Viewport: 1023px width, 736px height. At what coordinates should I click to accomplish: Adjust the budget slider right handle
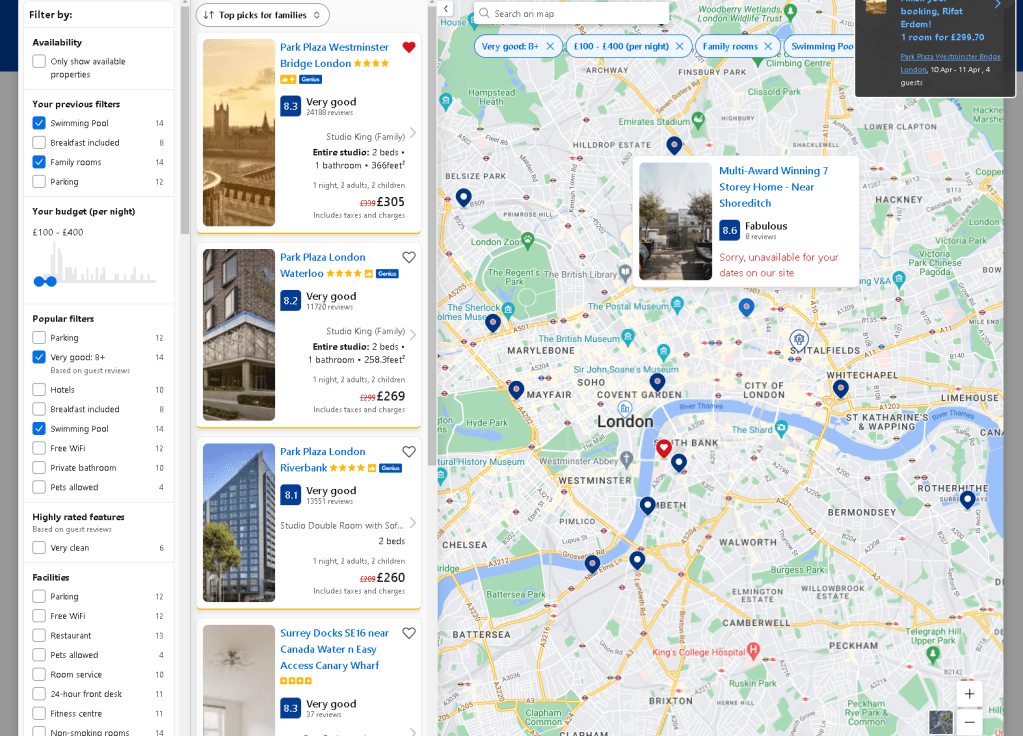pos(51,281)
